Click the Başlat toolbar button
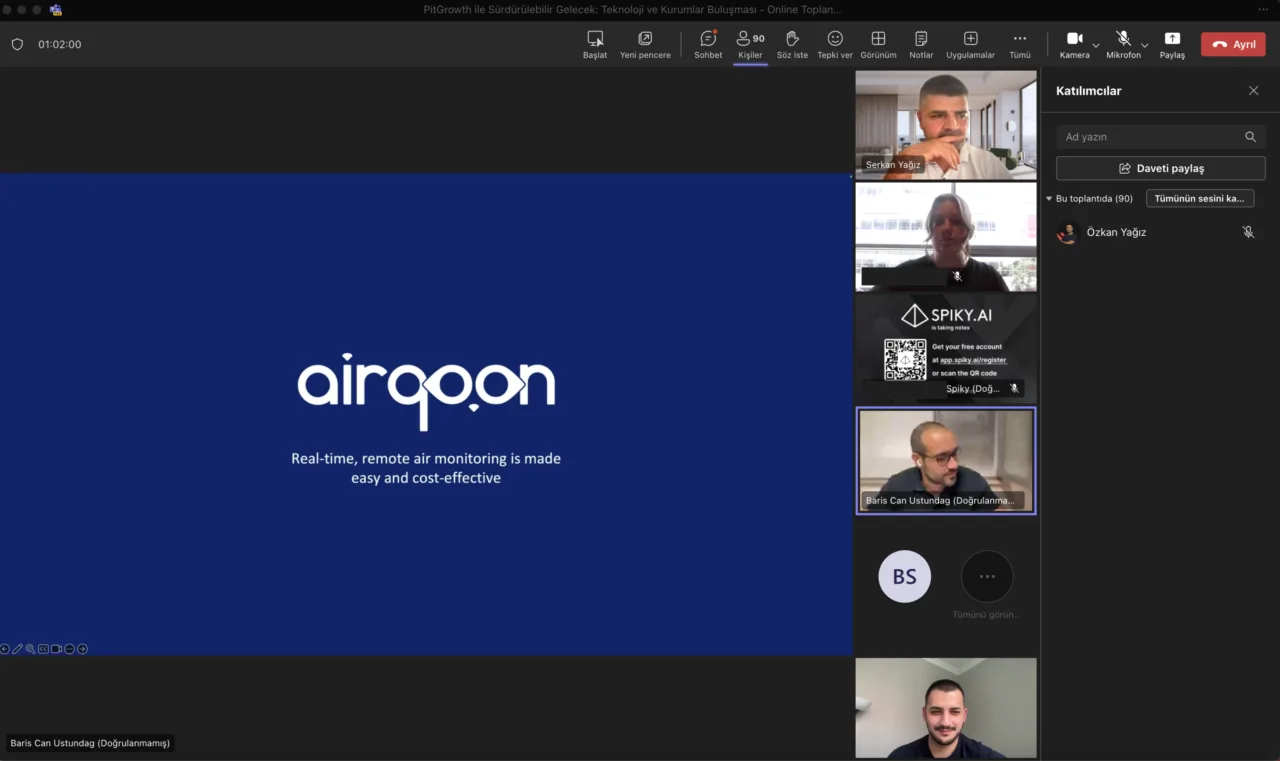 pyautogui.click(x=595, y=44)
